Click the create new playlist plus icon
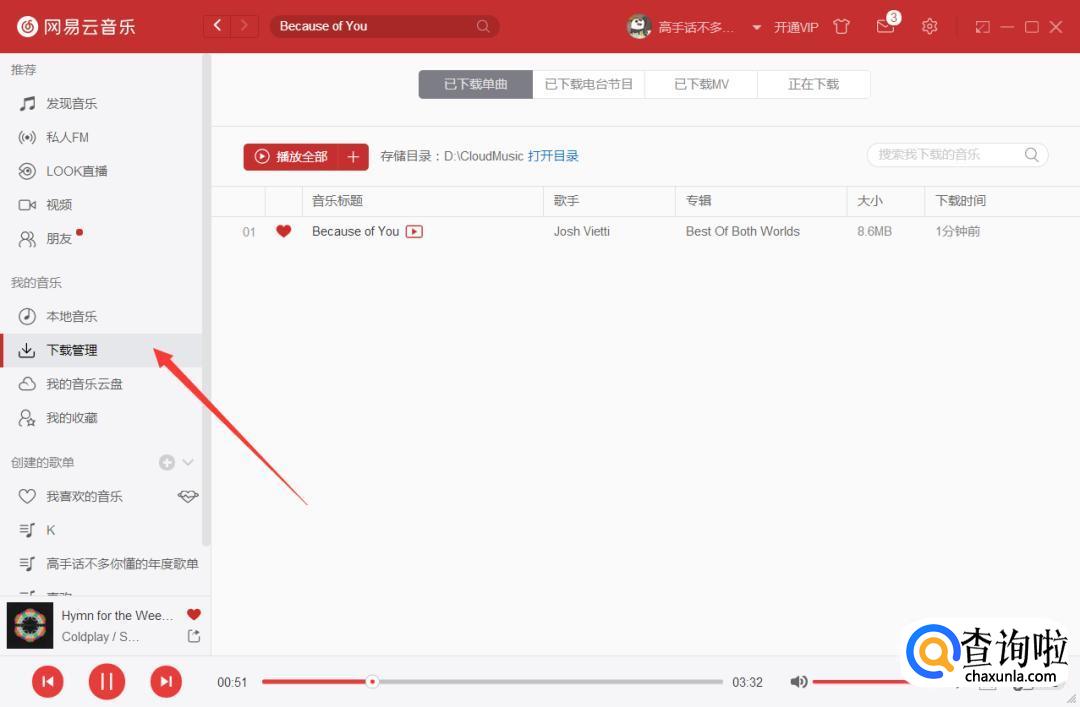Screen dimensions: 1080x707 click(167, 462)
